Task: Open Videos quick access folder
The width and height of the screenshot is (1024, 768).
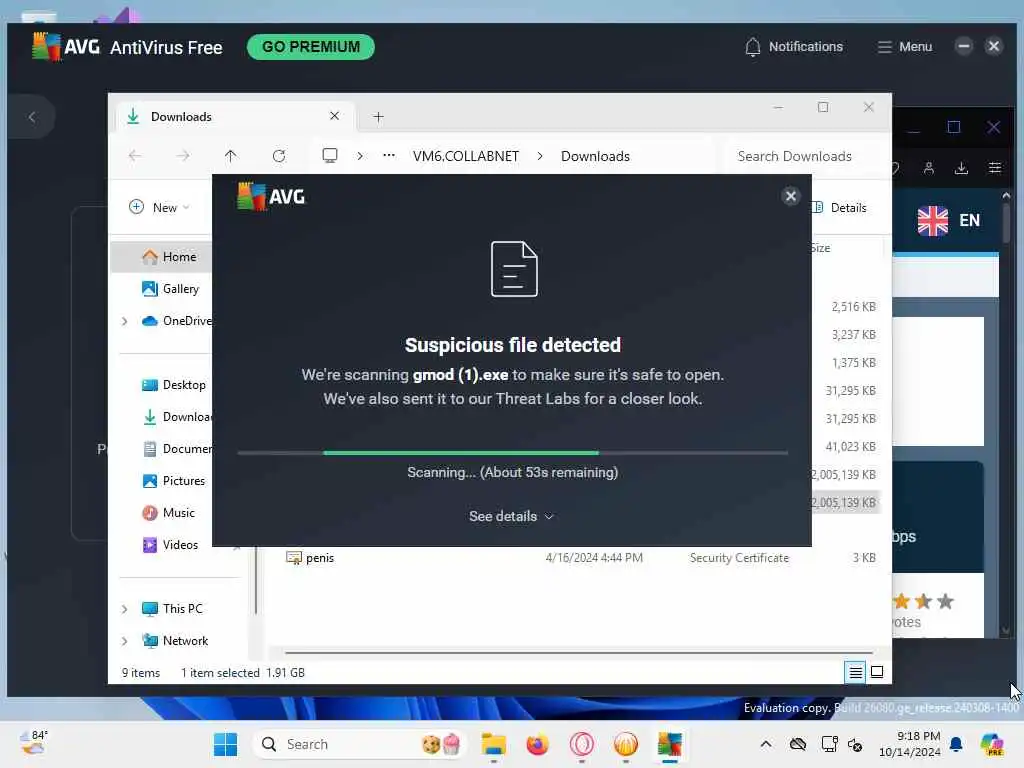Action: (x=170, y=545)
